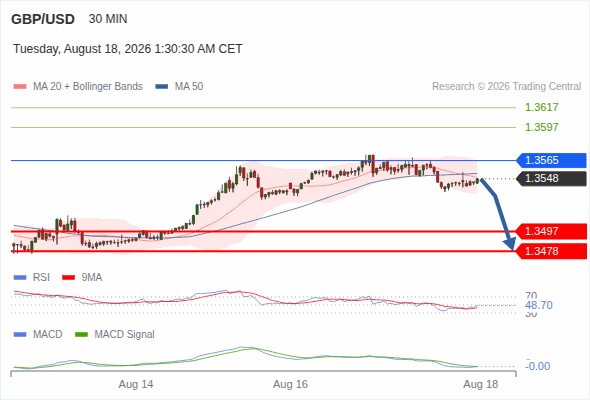Select the MACD Signal legend label
Screen dimensions: 590x400
(125, 335)
